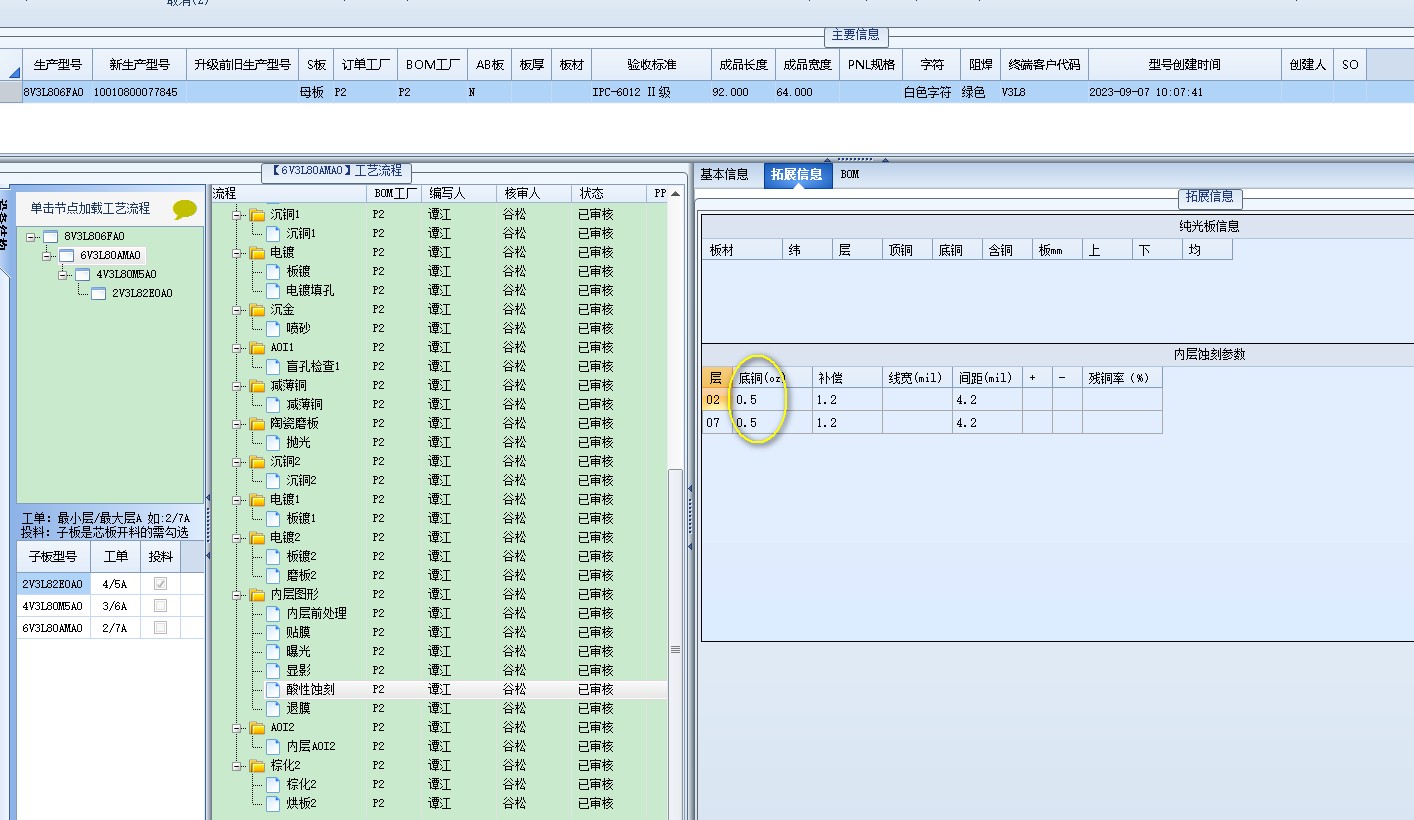Collapse the 沉铜2 process group
Image resolution: width=1414 pixels, height=820 pixels.
(238, 461)
